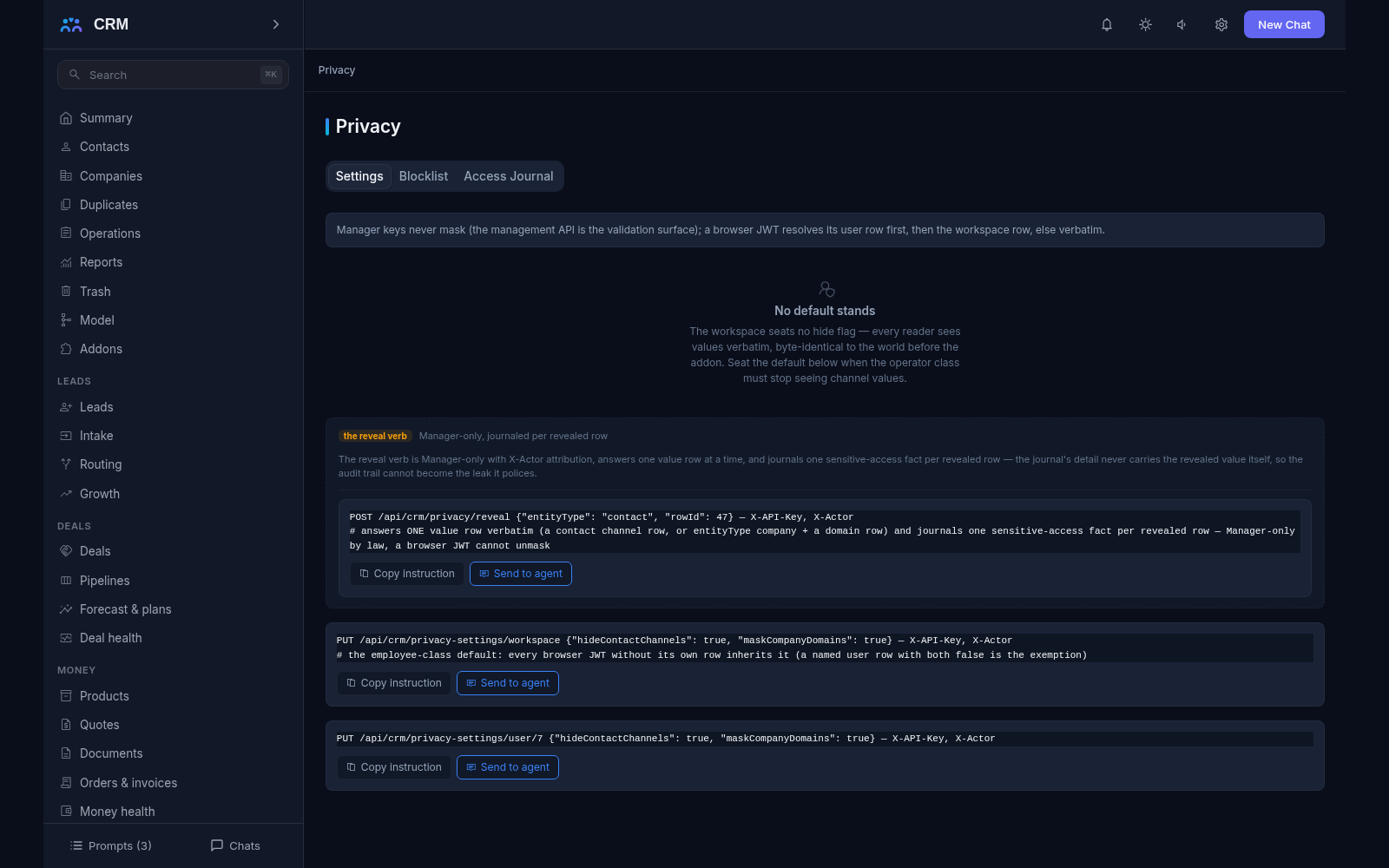
Task: Open Quotes page
Action: coord(173,725)
